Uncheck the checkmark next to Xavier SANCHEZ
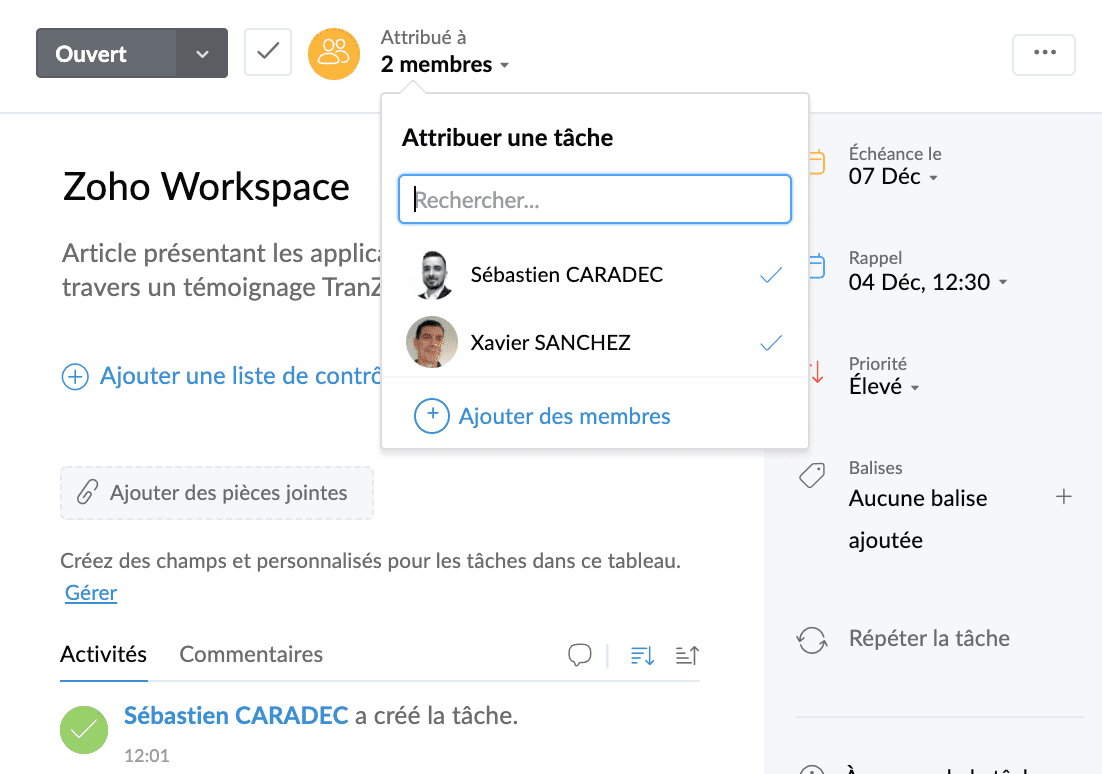 [x=771, y=343]
